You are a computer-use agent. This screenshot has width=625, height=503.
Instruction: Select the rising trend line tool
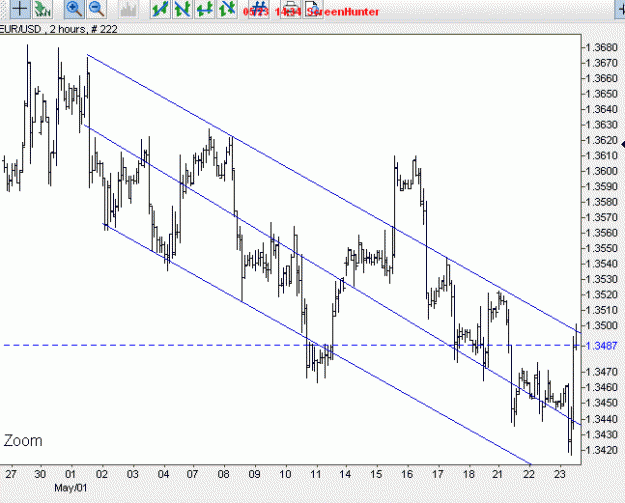[x=160, y=9]
